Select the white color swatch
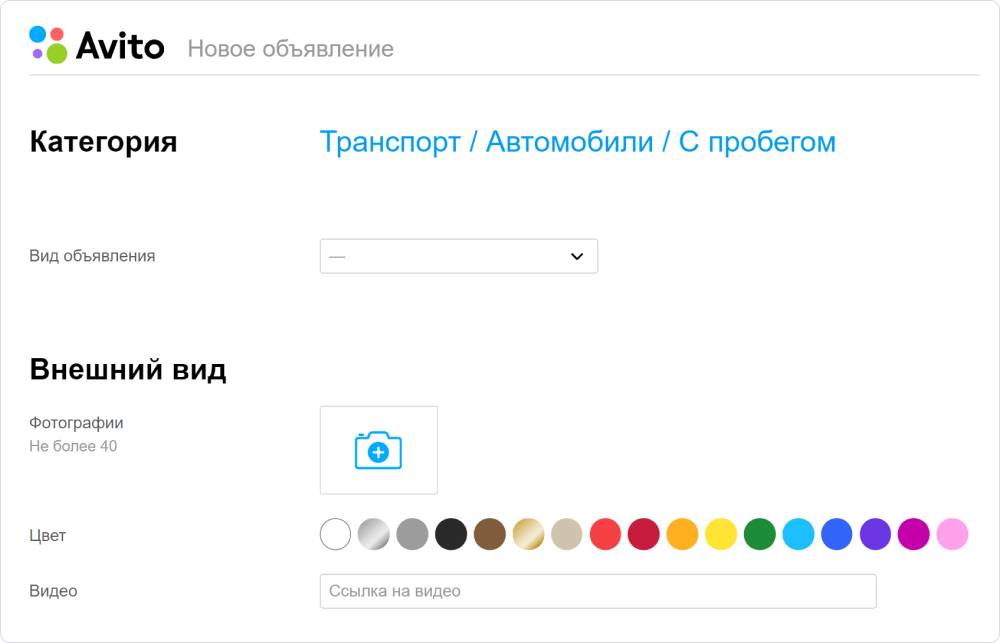The image size is (1000, 643). (x=335, y=534)
